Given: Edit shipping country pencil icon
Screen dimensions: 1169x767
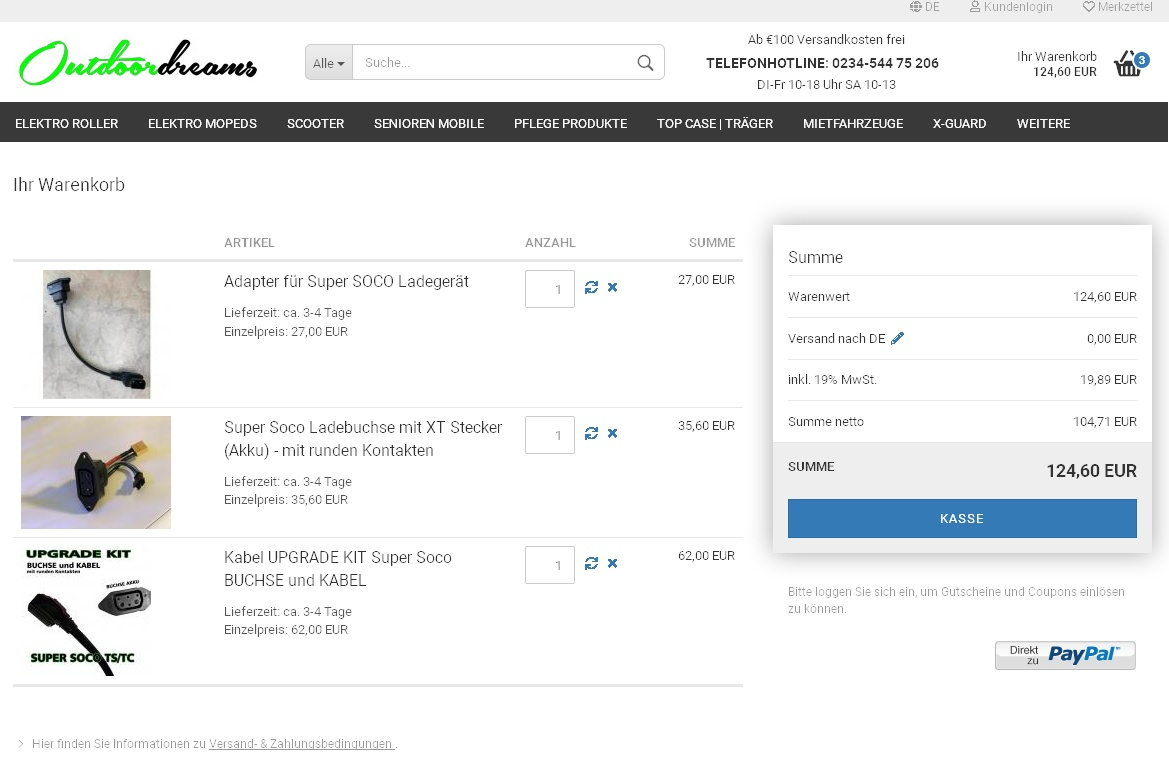Looking at the screenshot, I should coord(897,339).
